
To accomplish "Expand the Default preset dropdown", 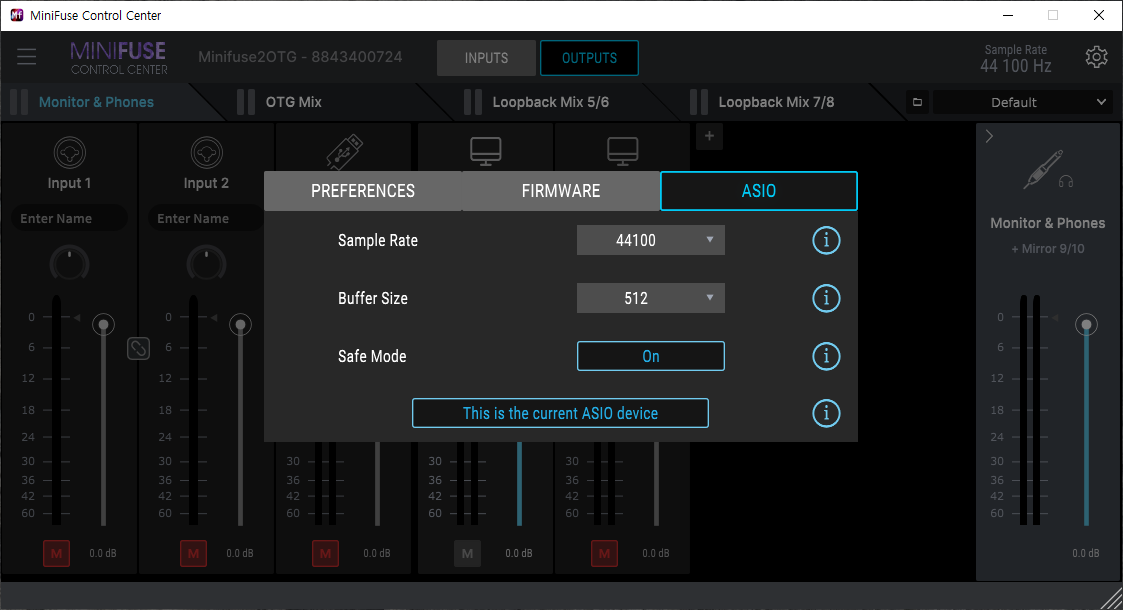I will pyautogui.click(x=1022, y=102).
